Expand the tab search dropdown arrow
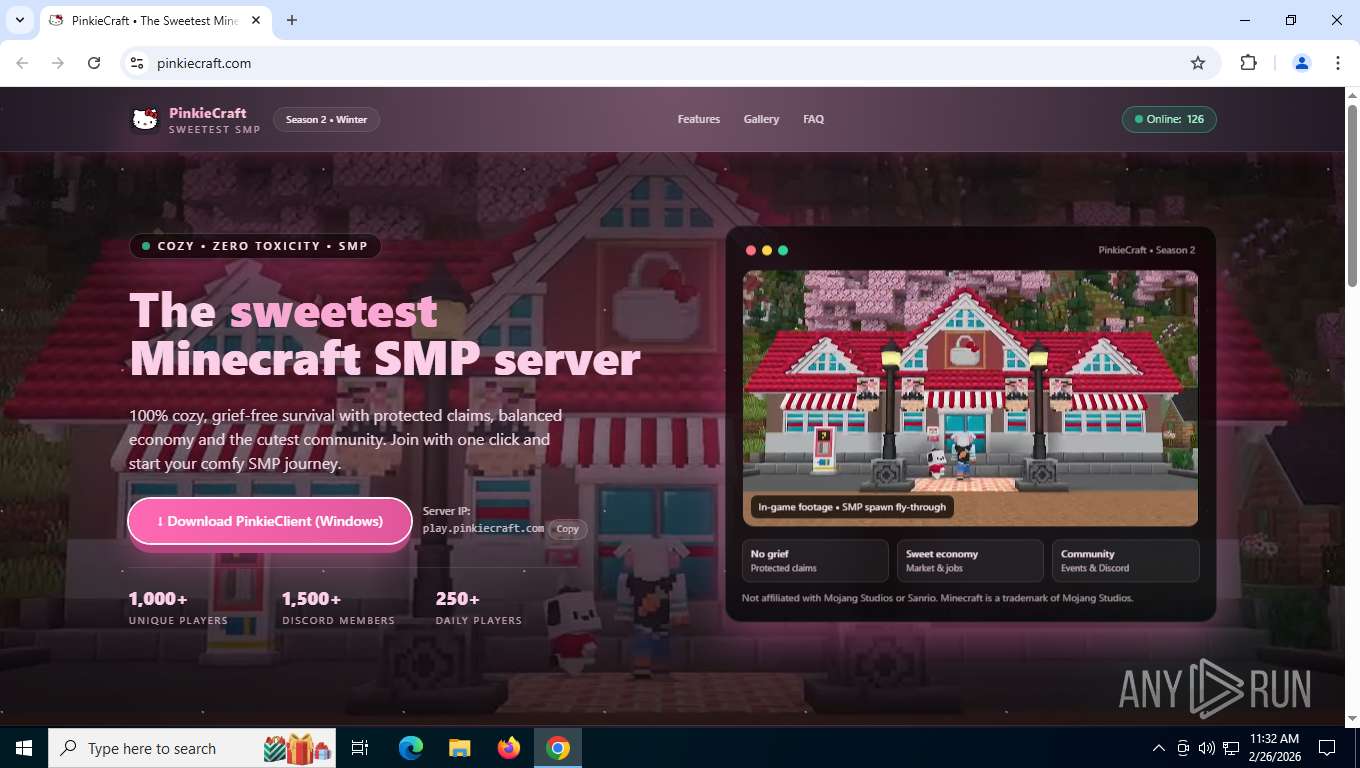1360x768 pixels. click(19, 20)
